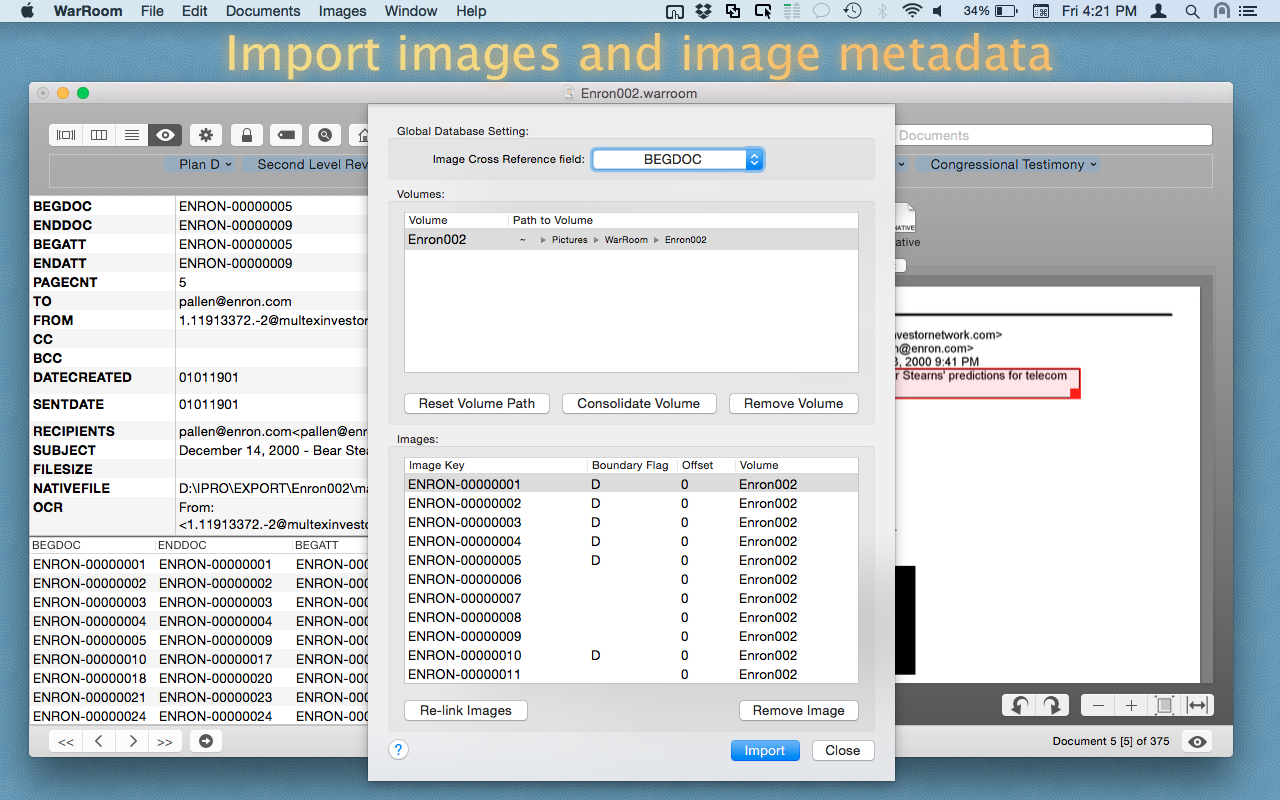Go to next document arrow

point(132,741)
